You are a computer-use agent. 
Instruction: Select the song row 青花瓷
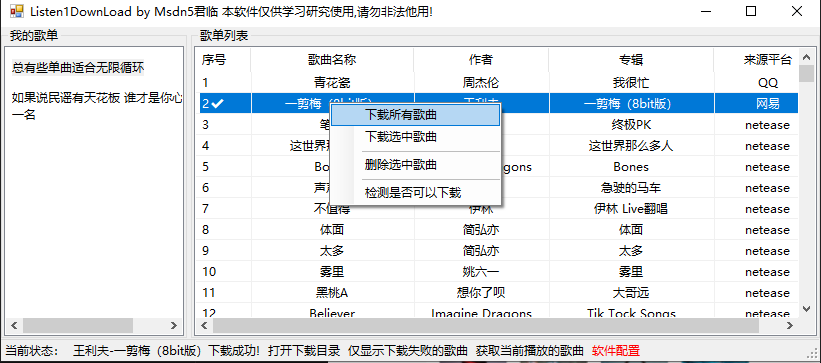[x=498, y=83]
